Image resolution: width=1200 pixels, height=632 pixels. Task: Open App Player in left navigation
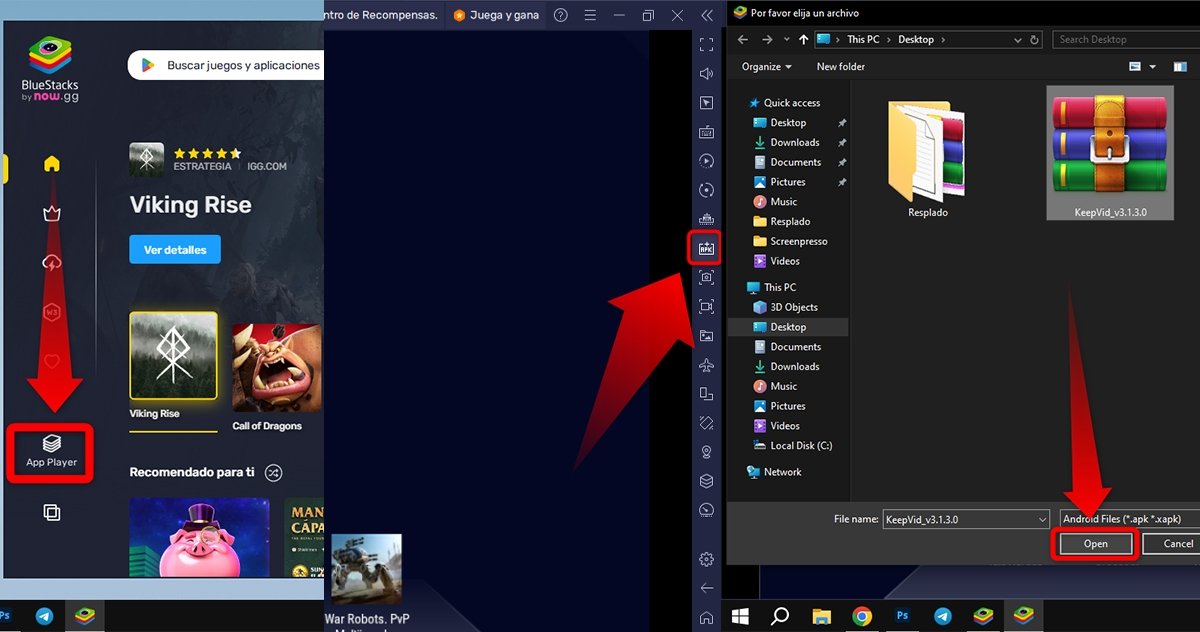[x=51, y=452]
